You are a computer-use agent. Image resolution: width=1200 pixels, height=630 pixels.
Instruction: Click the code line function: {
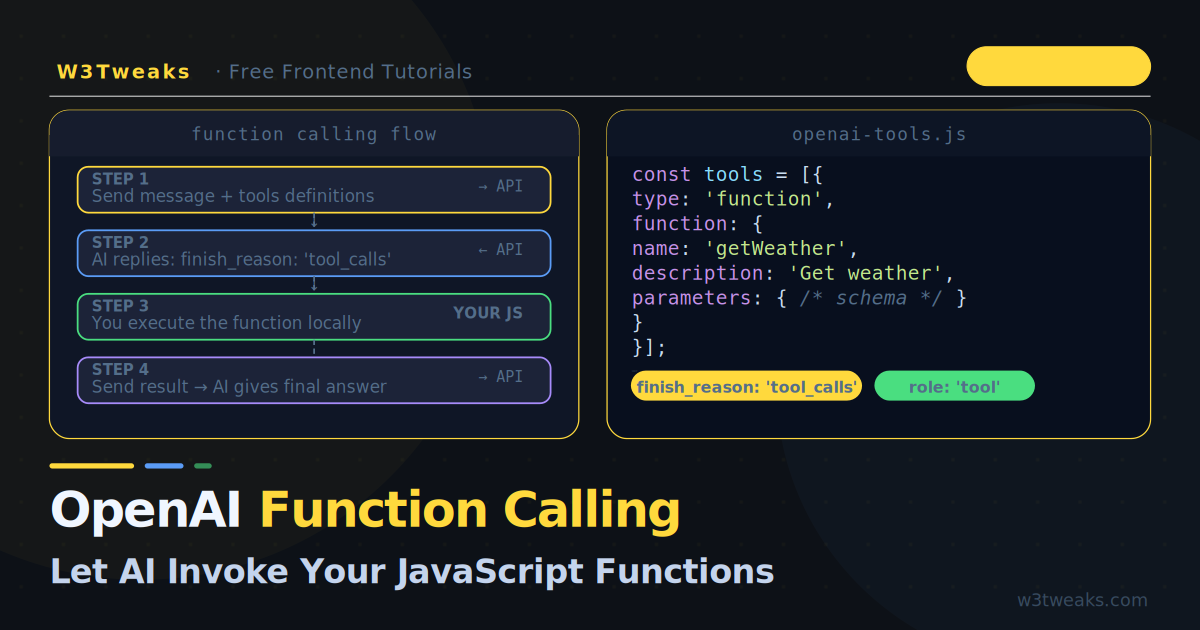pyautogui.click(x=697, y=223)
